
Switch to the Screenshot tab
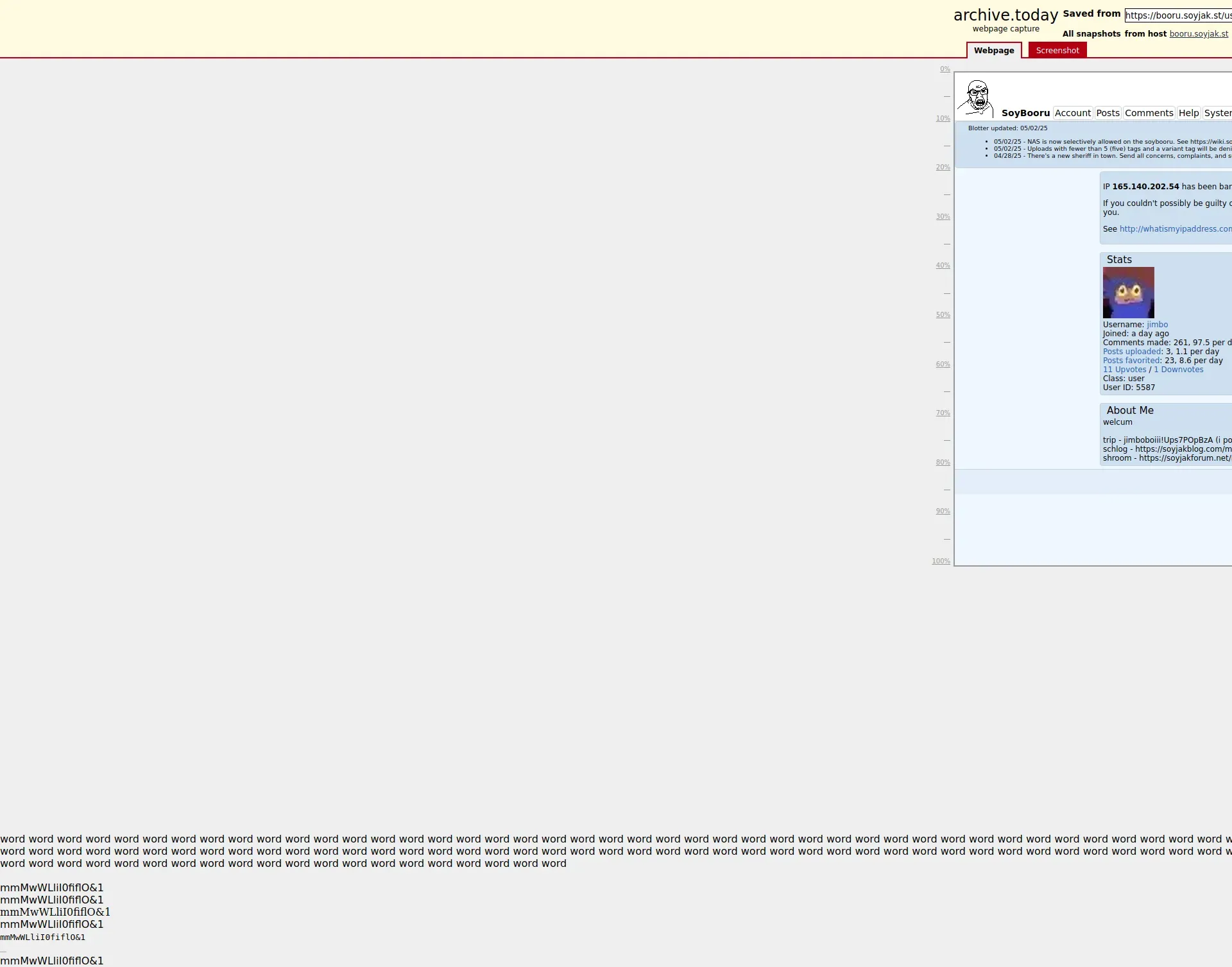click(1057, 51)
